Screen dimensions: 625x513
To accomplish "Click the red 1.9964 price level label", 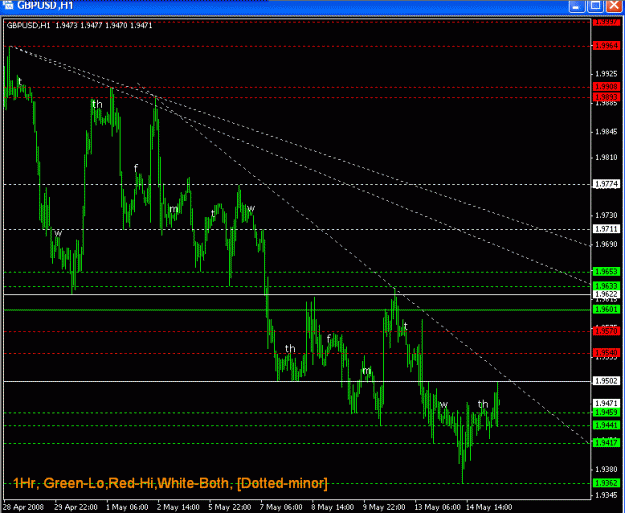I will [606, 46].
